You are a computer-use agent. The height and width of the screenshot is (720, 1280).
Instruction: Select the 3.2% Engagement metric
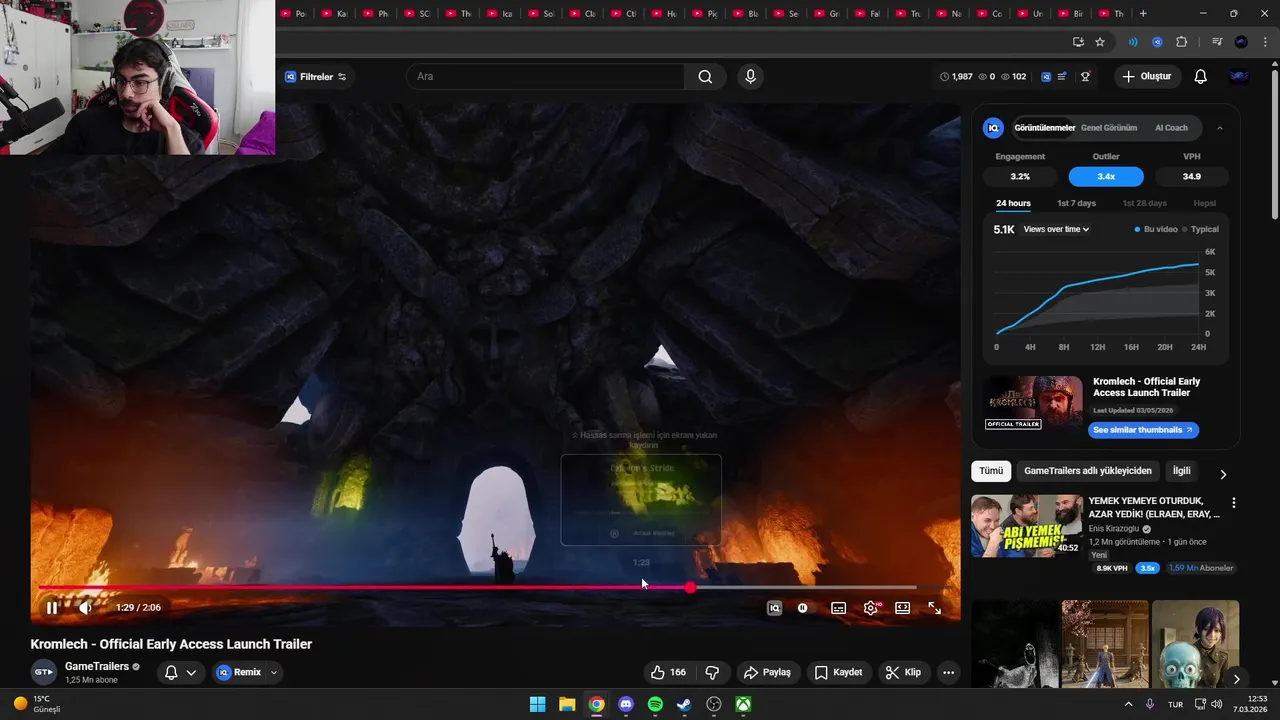click(1020, 176)
